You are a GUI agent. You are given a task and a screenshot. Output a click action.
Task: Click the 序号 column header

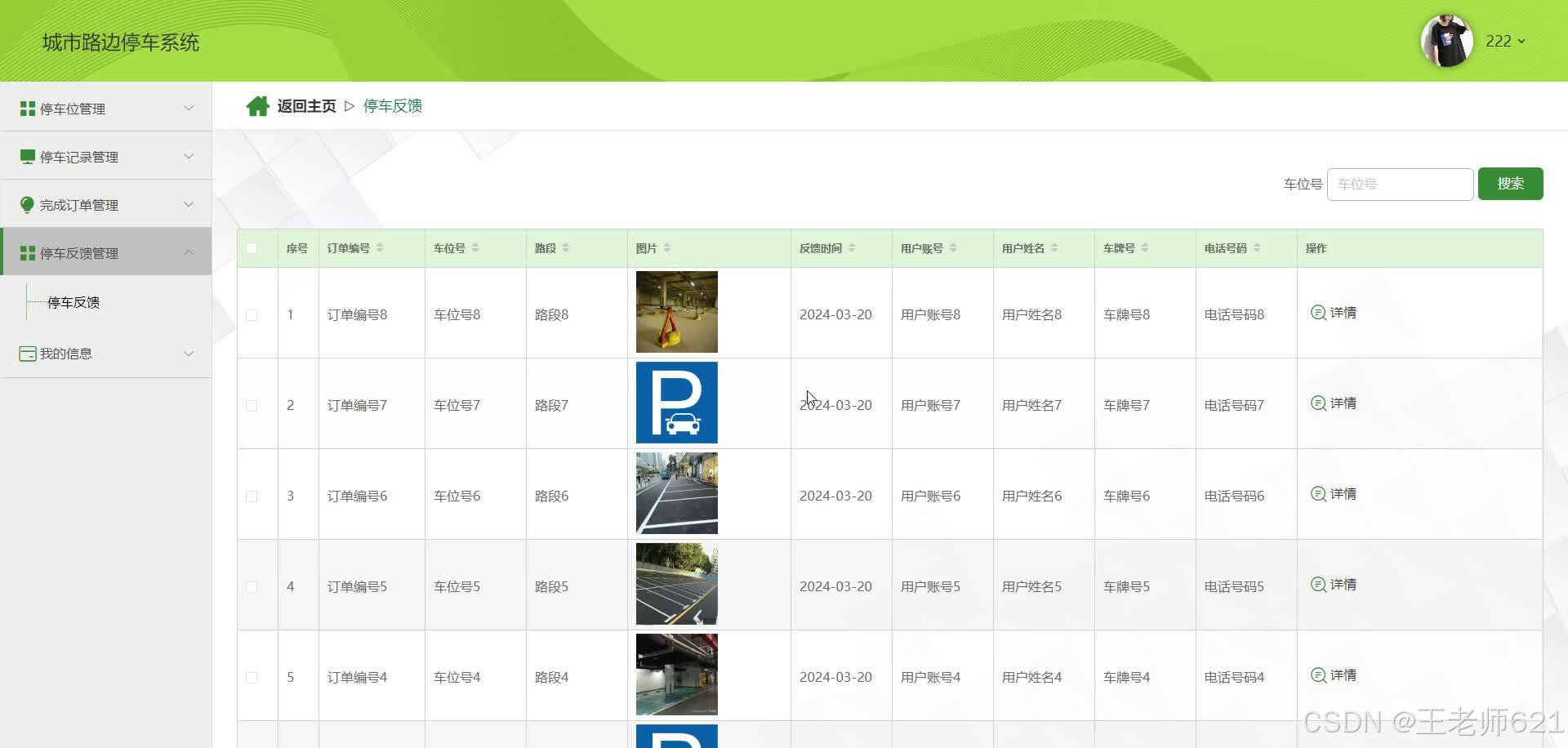[297, 248]
